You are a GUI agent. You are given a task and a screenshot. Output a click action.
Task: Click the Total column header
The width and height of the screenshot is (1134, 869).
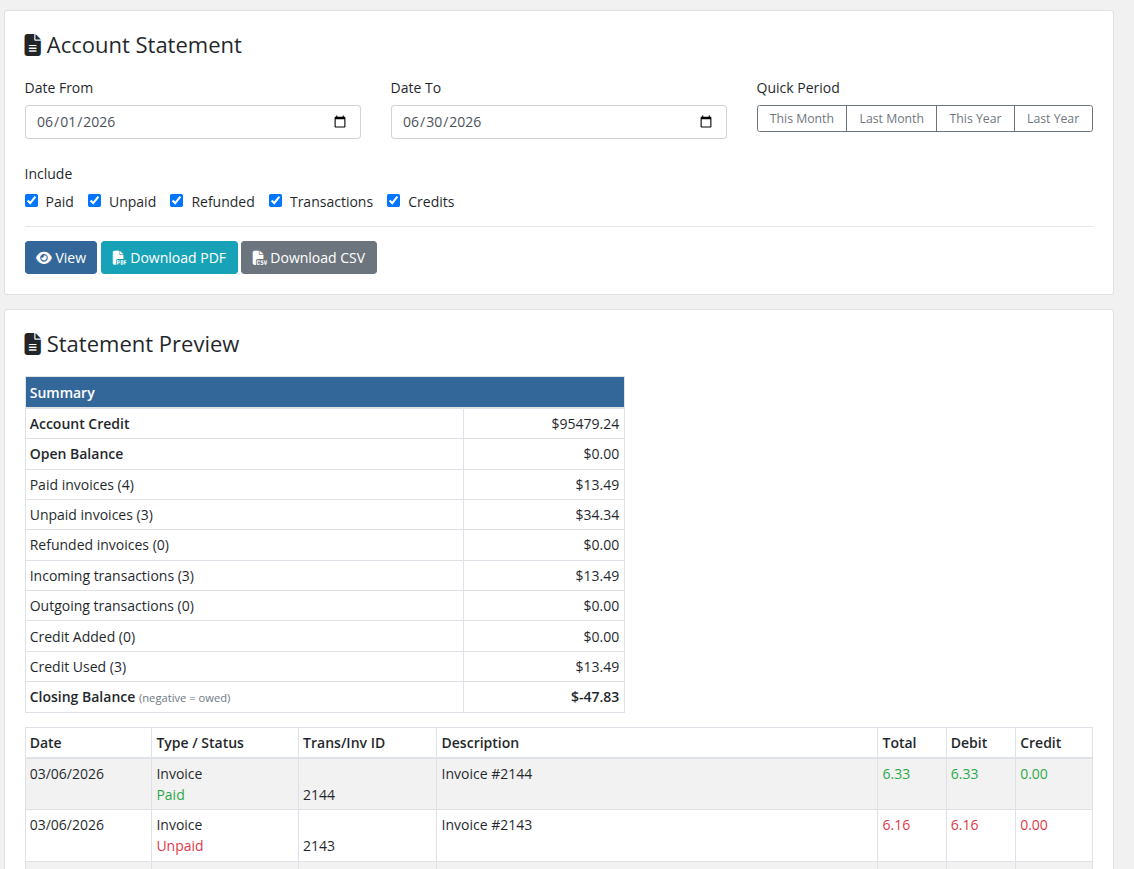tap(911, 742)
